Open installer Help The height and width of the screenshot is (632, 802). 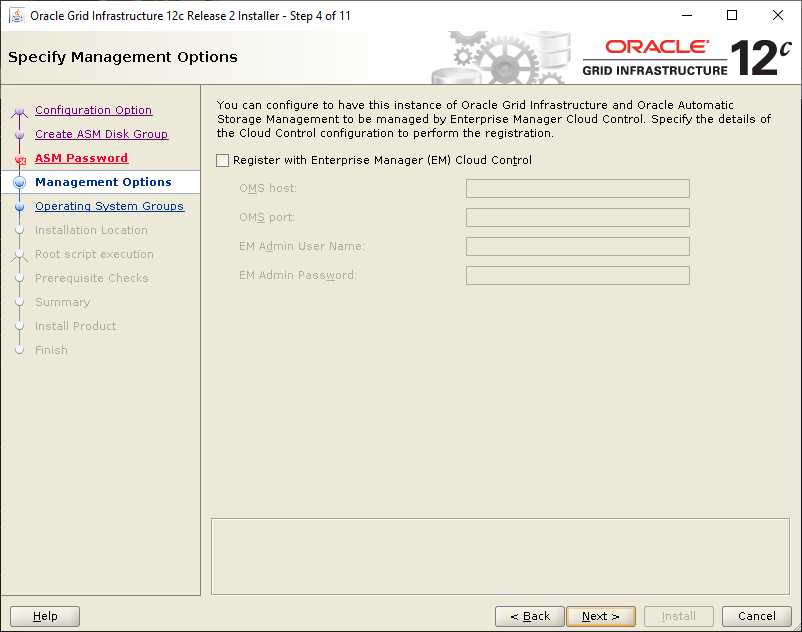[x=45, y=616]
